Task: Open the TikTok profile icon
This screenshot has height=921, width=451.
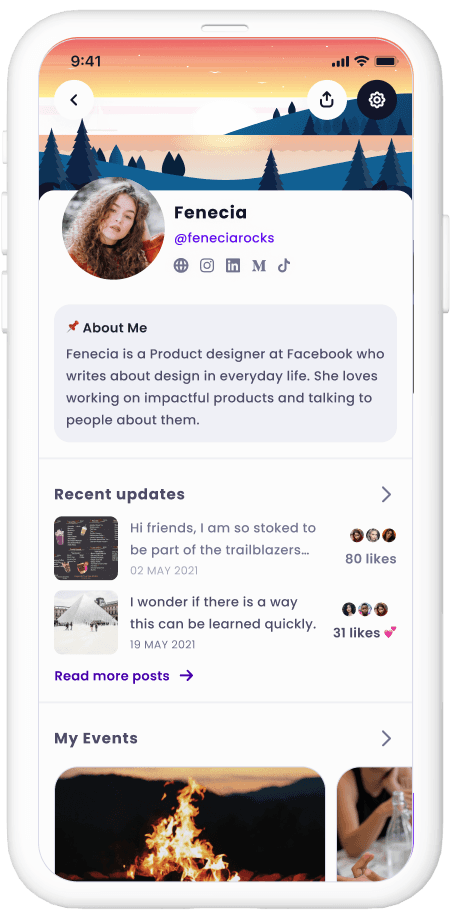Action: click(x=284, y=265)
